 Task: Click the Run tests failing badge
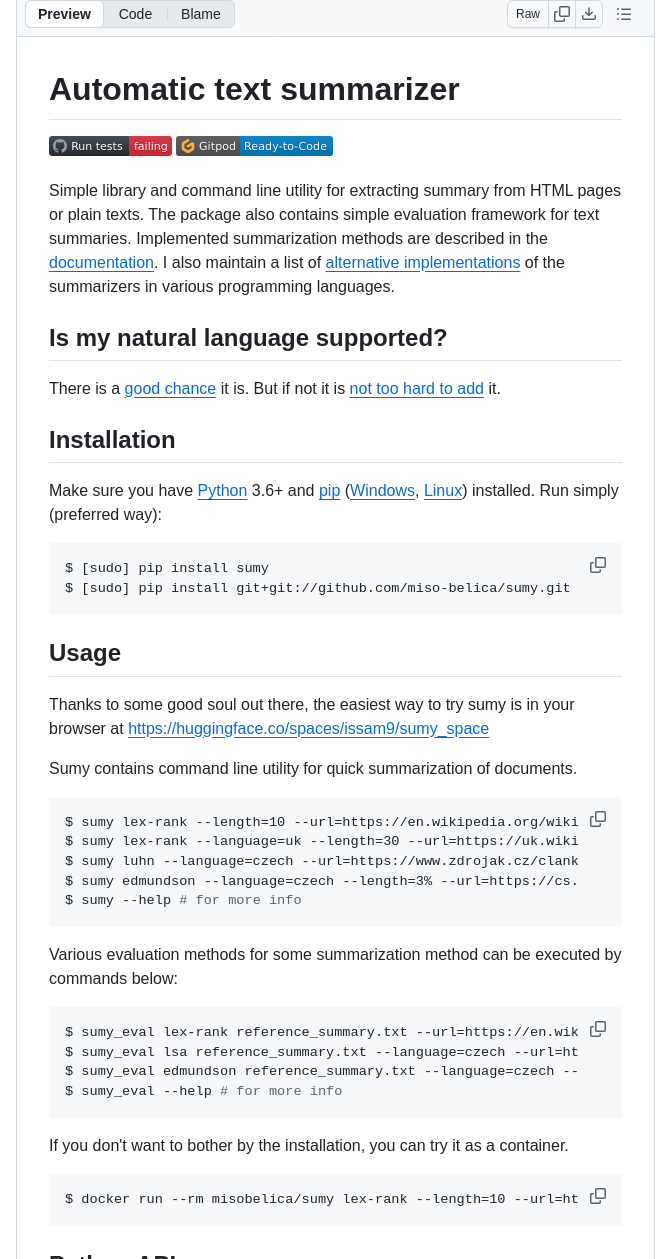click(110, 146)
